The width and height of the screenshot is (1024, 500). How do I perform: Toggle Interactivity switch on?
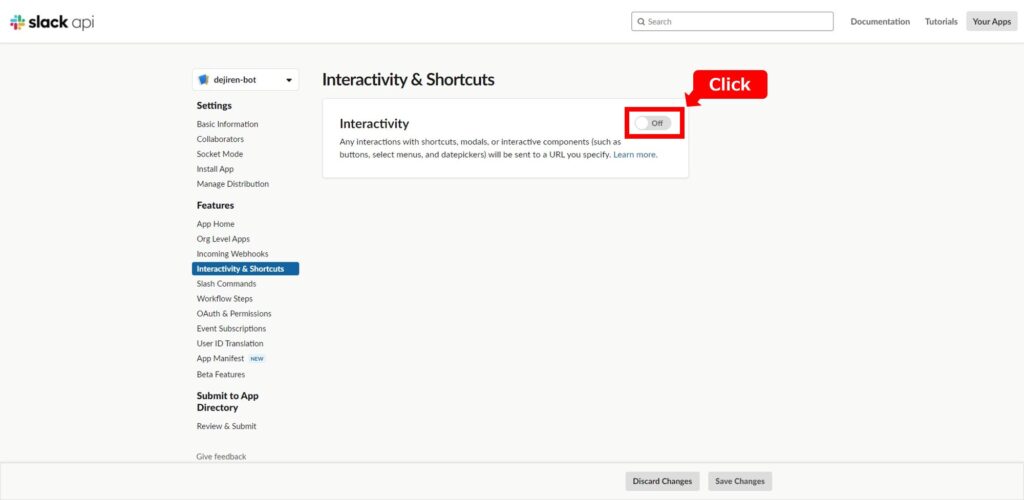(x=653, y=123)
